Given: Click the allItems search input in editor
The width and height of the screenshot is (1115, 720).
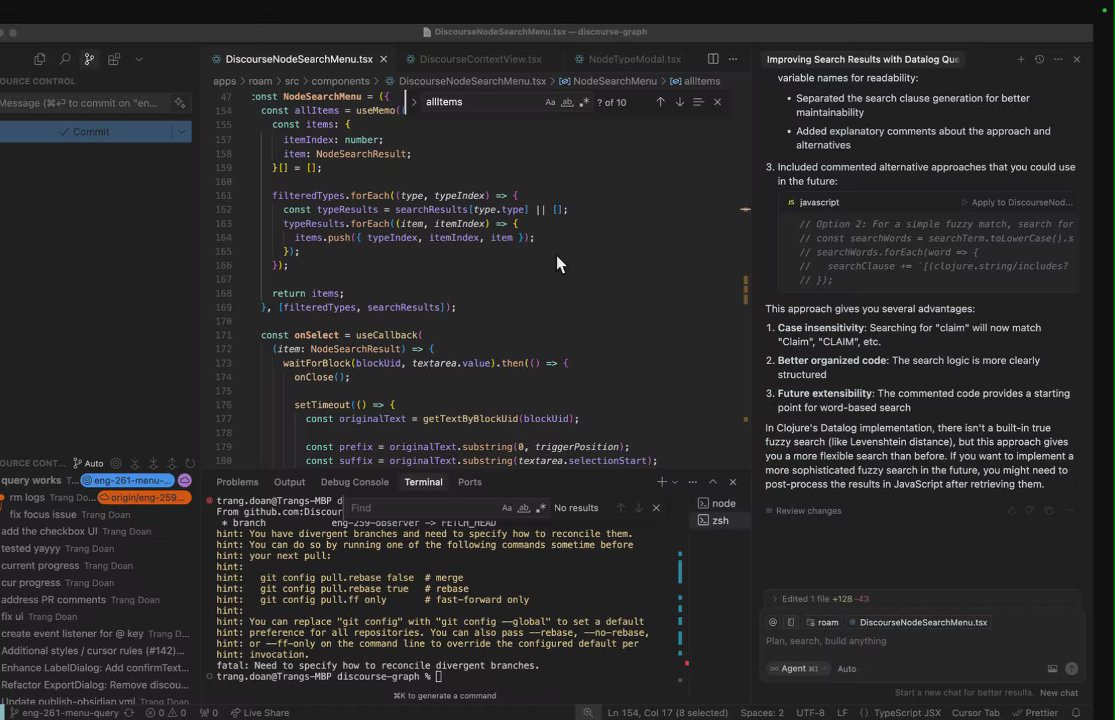Looking at the screenshot, I should pyautogui.click(x=482, y=102).
